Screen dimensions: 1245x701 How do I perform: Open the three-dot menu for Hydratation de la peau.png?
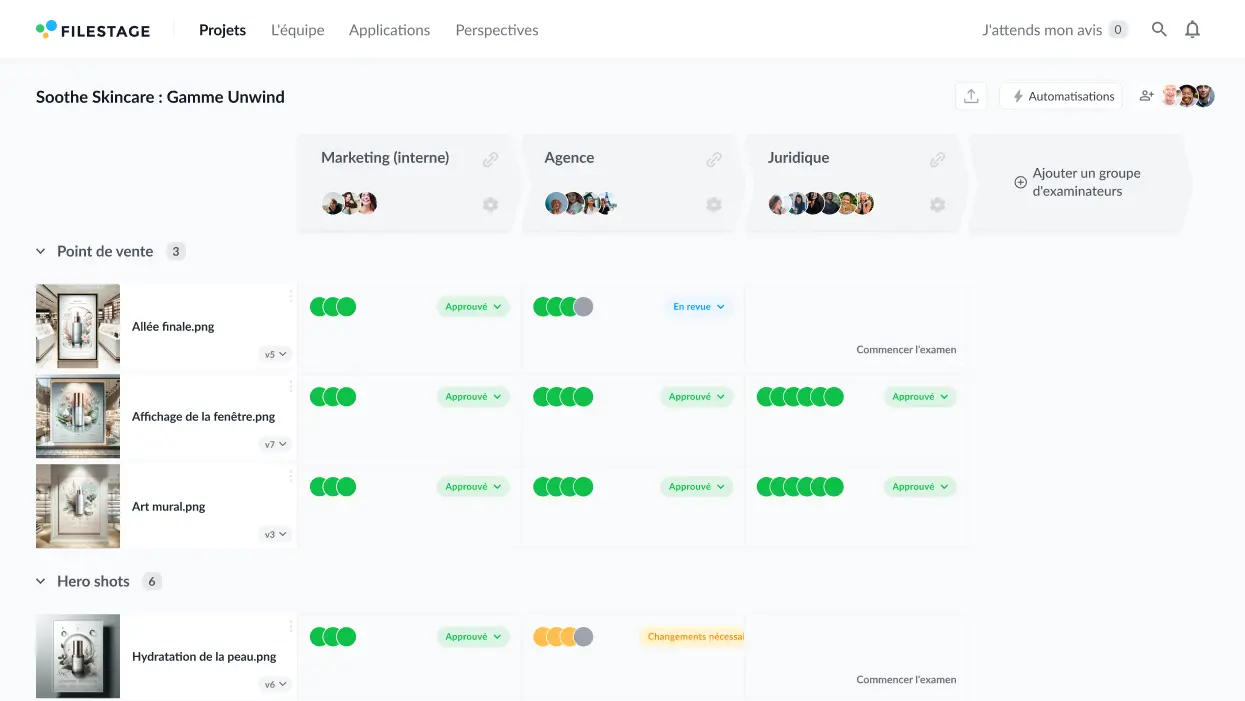tap(289, 626)
